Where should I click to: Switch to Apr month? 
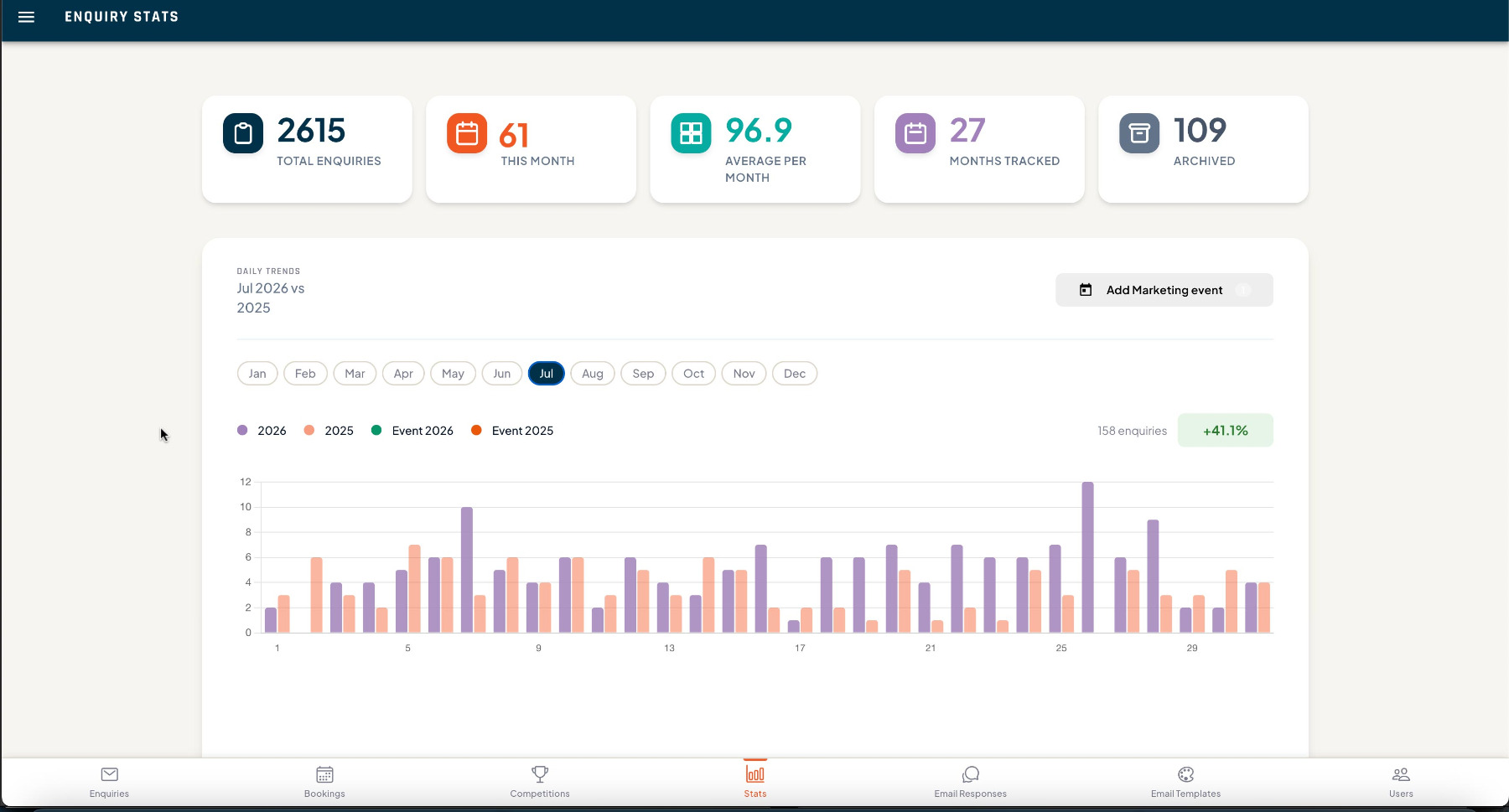pyautogui.click(x=403, y=374)
